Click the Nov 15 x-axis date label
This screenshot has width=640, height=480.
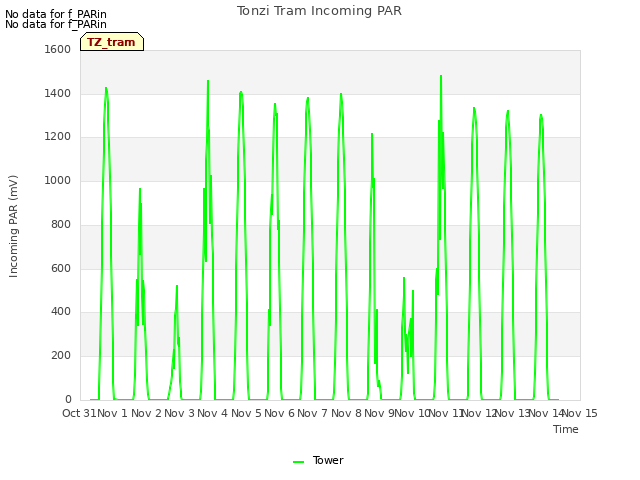tap(580, 413)
